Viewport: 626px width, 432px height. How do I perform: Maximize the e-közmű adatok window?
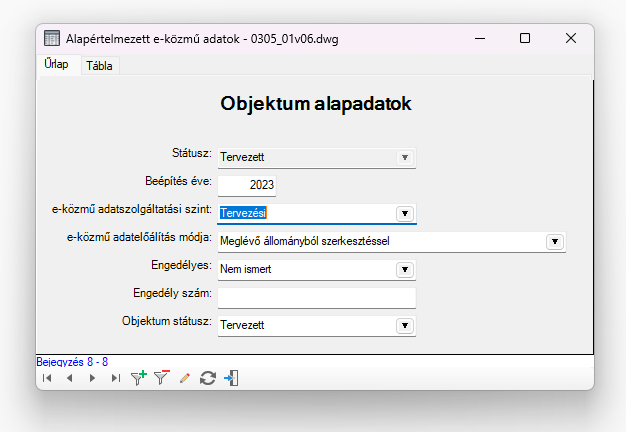pos(525,38)
